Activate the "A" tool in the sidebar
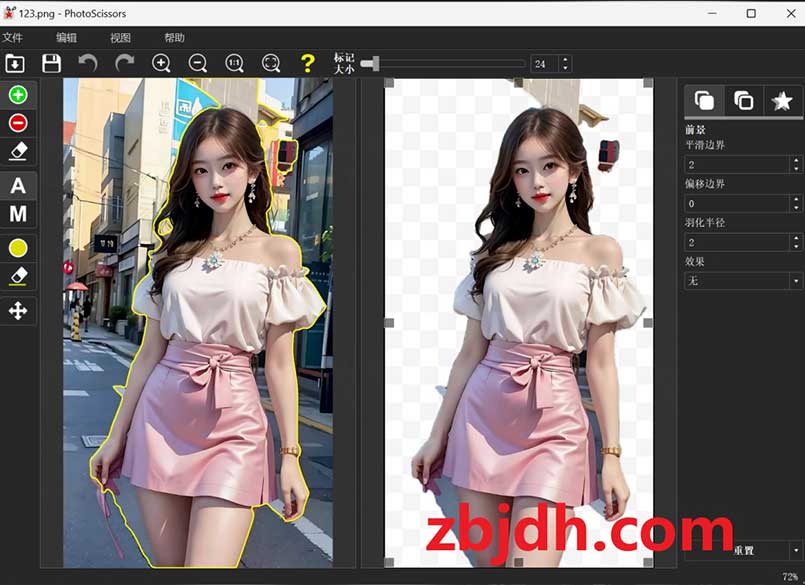Viewport: 805px width, 585px height. pos(19,186)
